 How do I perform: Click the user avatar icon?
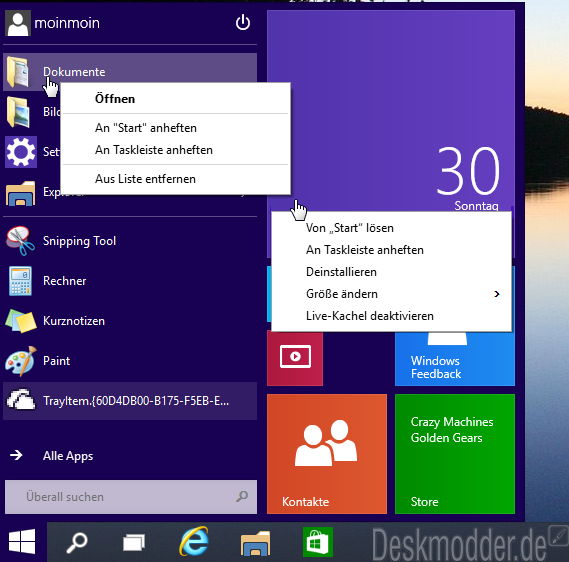pyautogui.click(x=18, y=23)
